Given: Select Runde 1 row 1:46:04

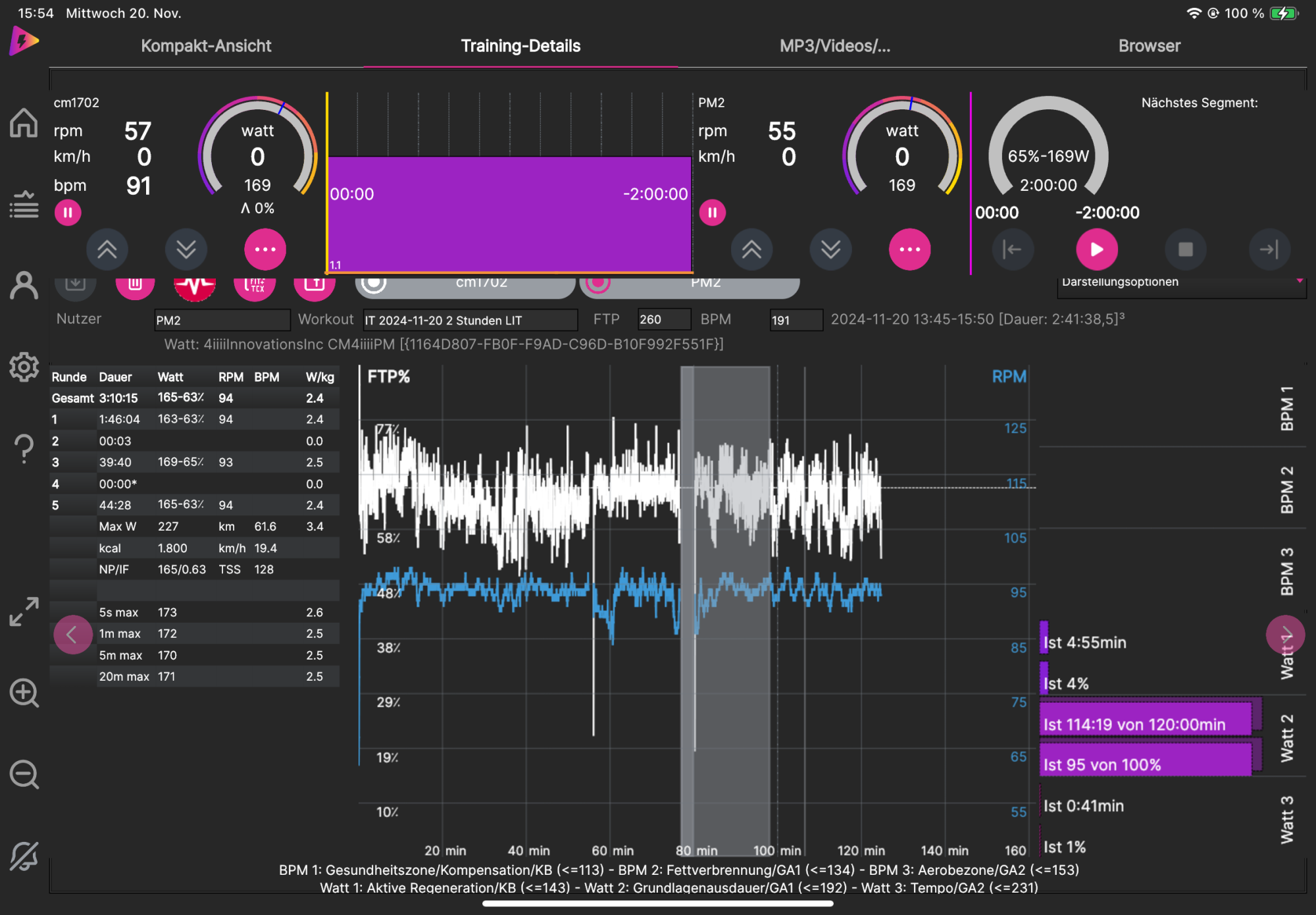Looking at the screenshot, I should point(195,419).
